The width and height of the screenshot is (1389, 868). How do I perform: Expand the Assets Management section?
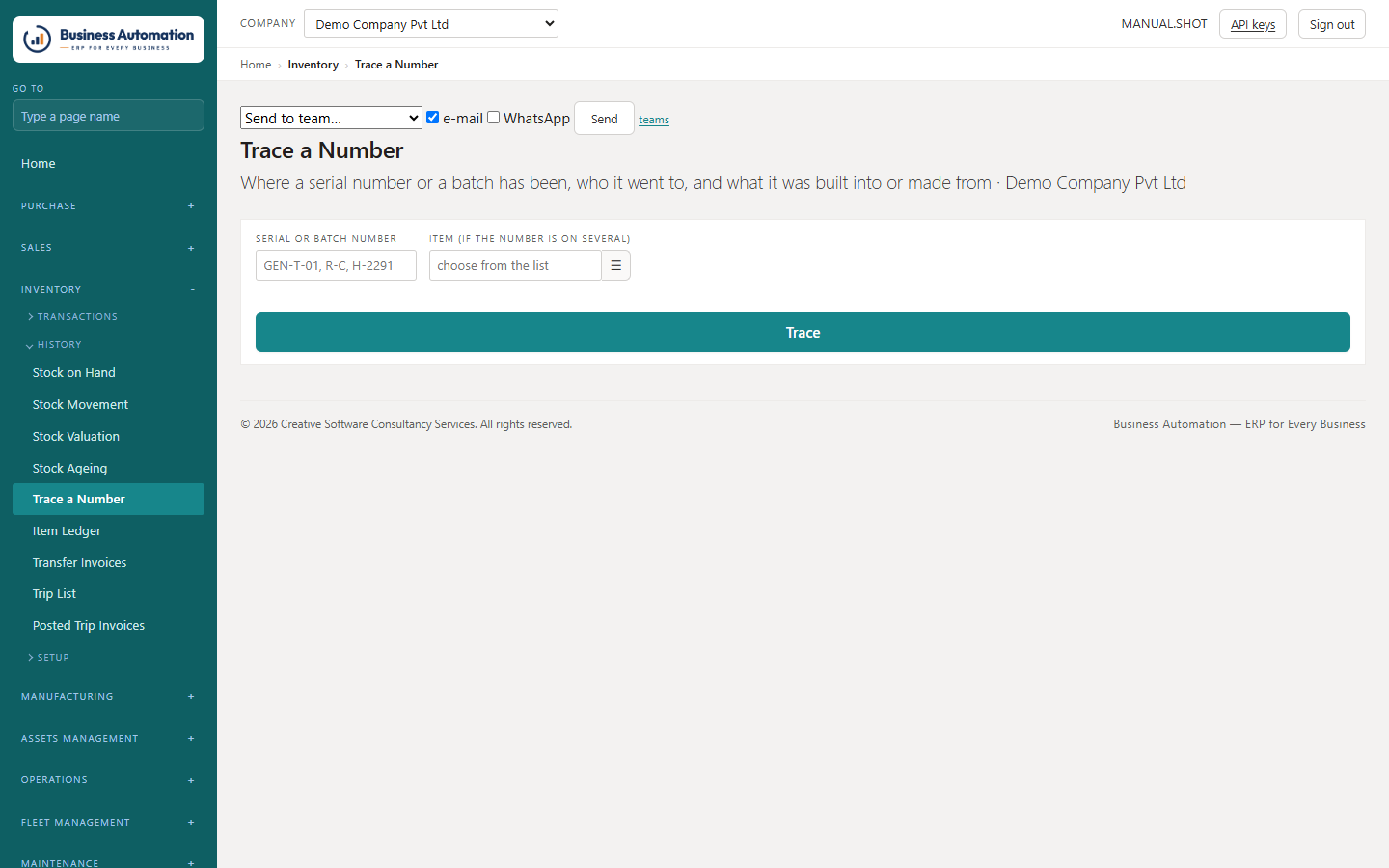tap(108, 738)
